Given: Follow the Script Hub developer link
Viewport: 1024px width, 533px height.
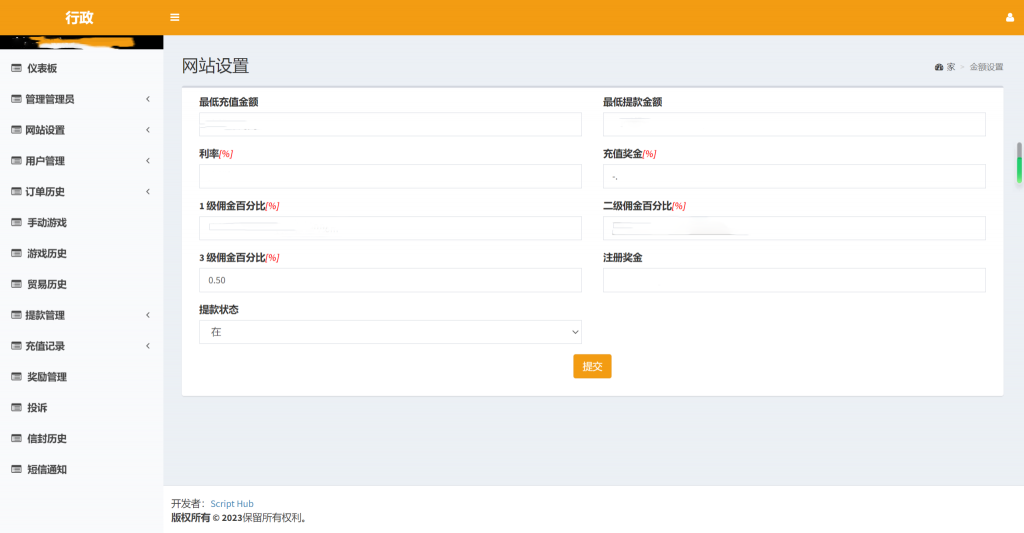Looking at the screenshot, I should [x=231, y=504].
